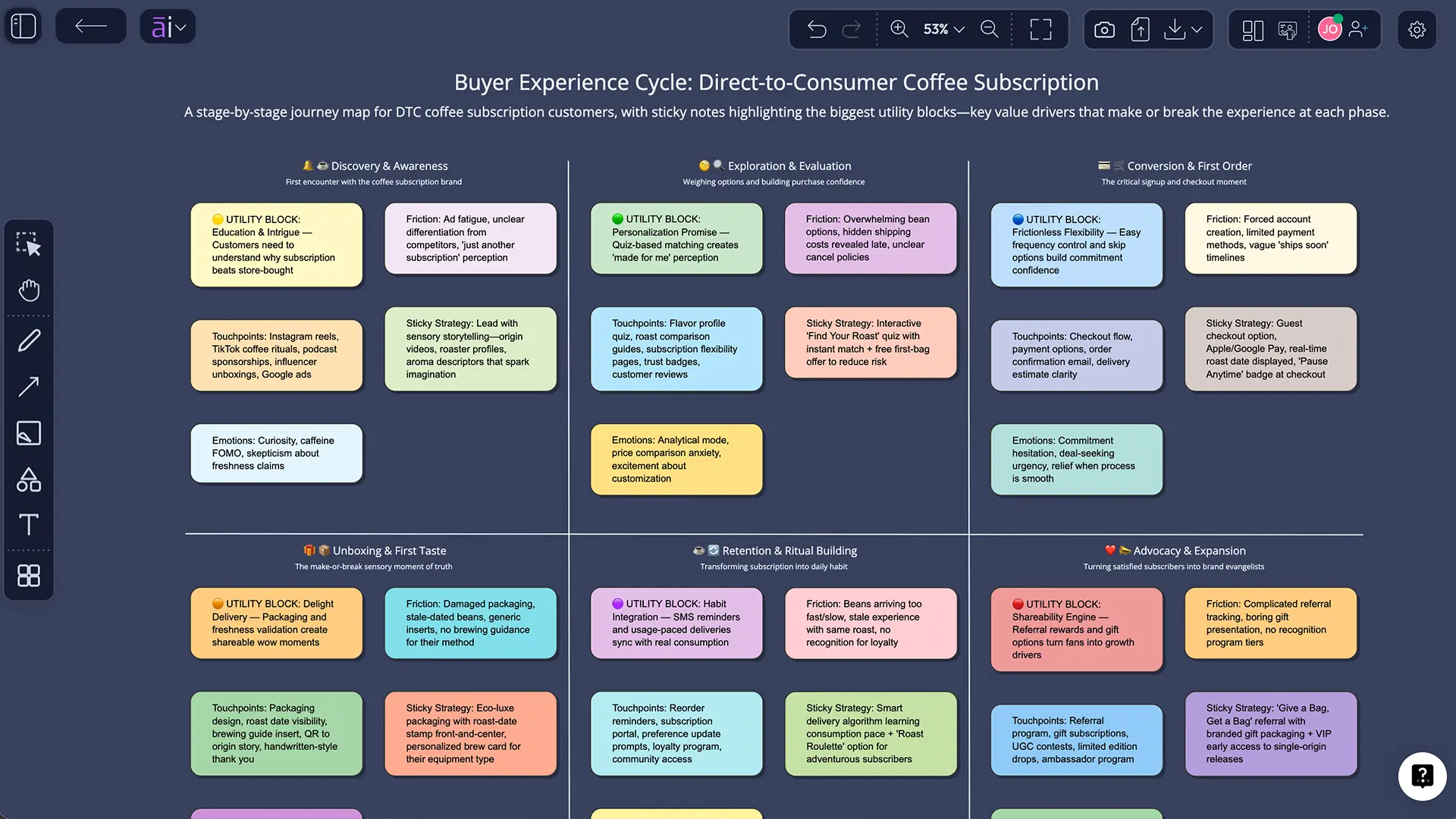Enter fullscreen view mode

pyautogui.click(x=1040, y=30)
